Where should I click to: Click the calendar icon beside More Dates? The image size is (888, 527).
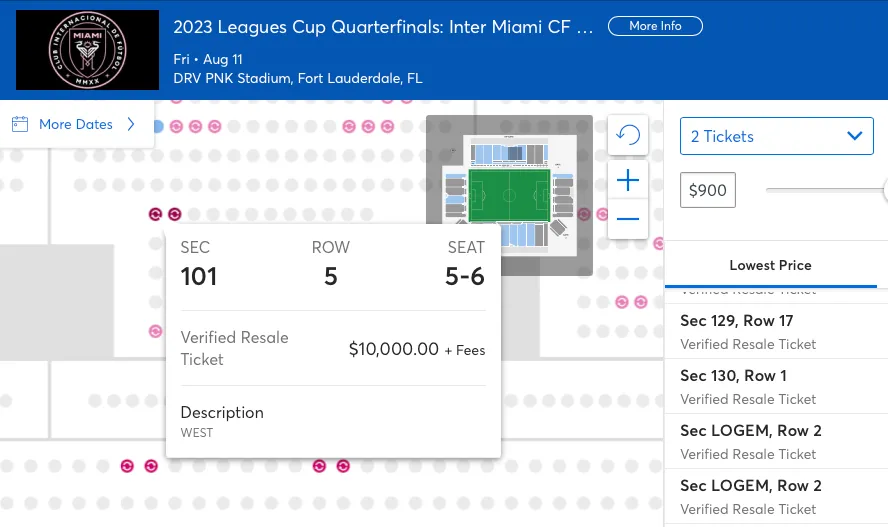click(20, 125)
